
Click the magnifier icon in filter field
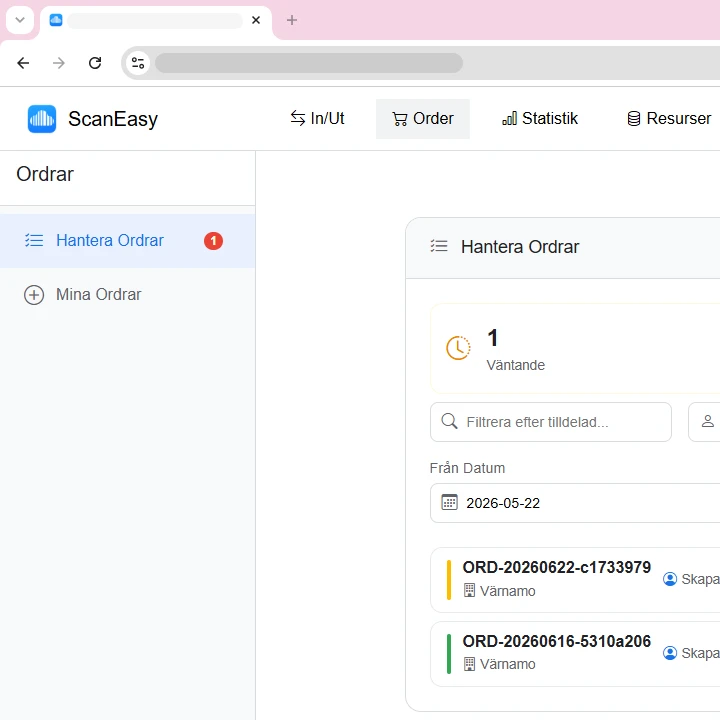click(x=449, y=421)
